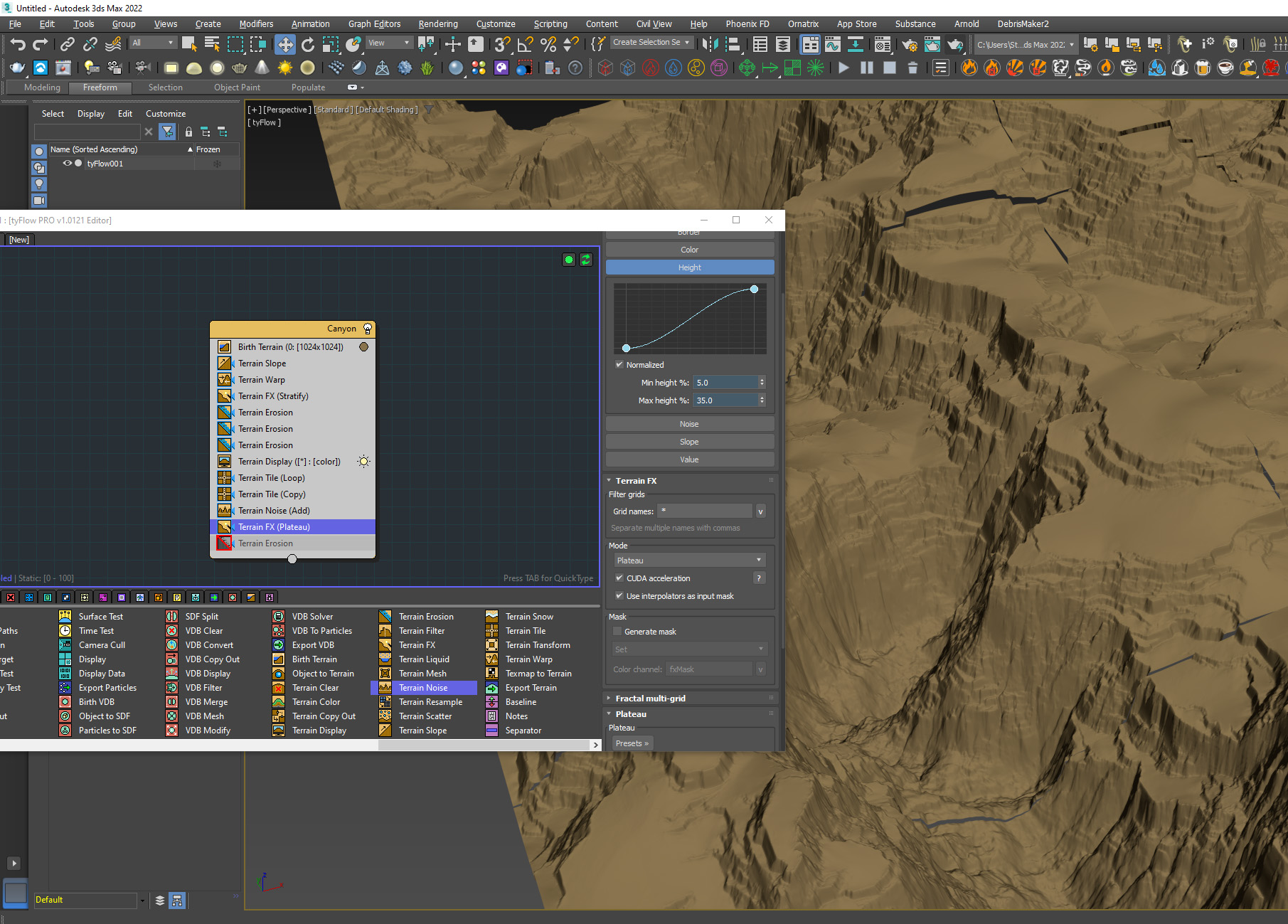Click the Angle Snap toggle icon
1288x924 pixels.
pyautogui.click(x=526, y=44)
